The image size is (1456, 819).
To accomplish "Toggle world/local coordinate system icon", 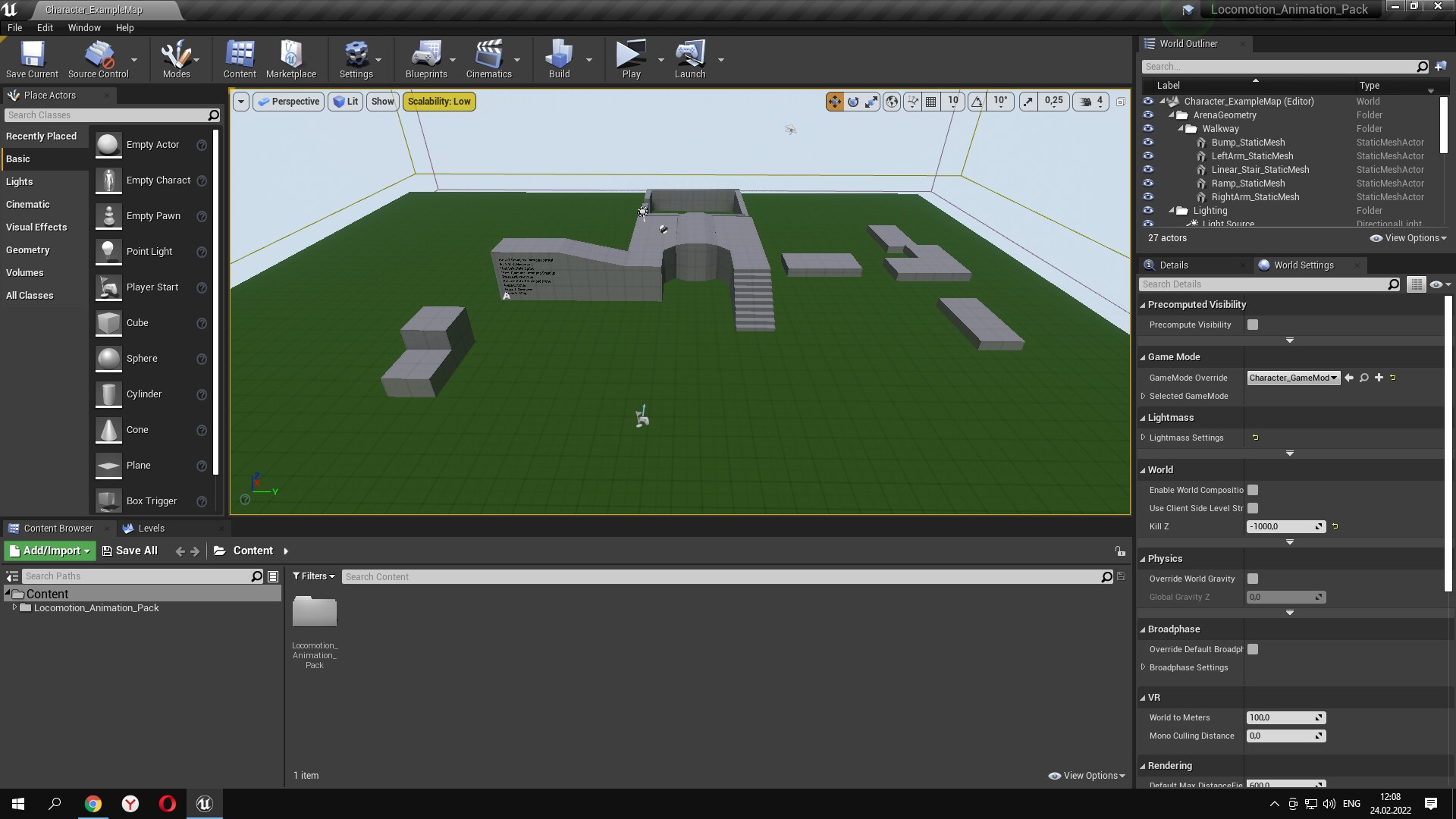I will (x=893, y=102).
